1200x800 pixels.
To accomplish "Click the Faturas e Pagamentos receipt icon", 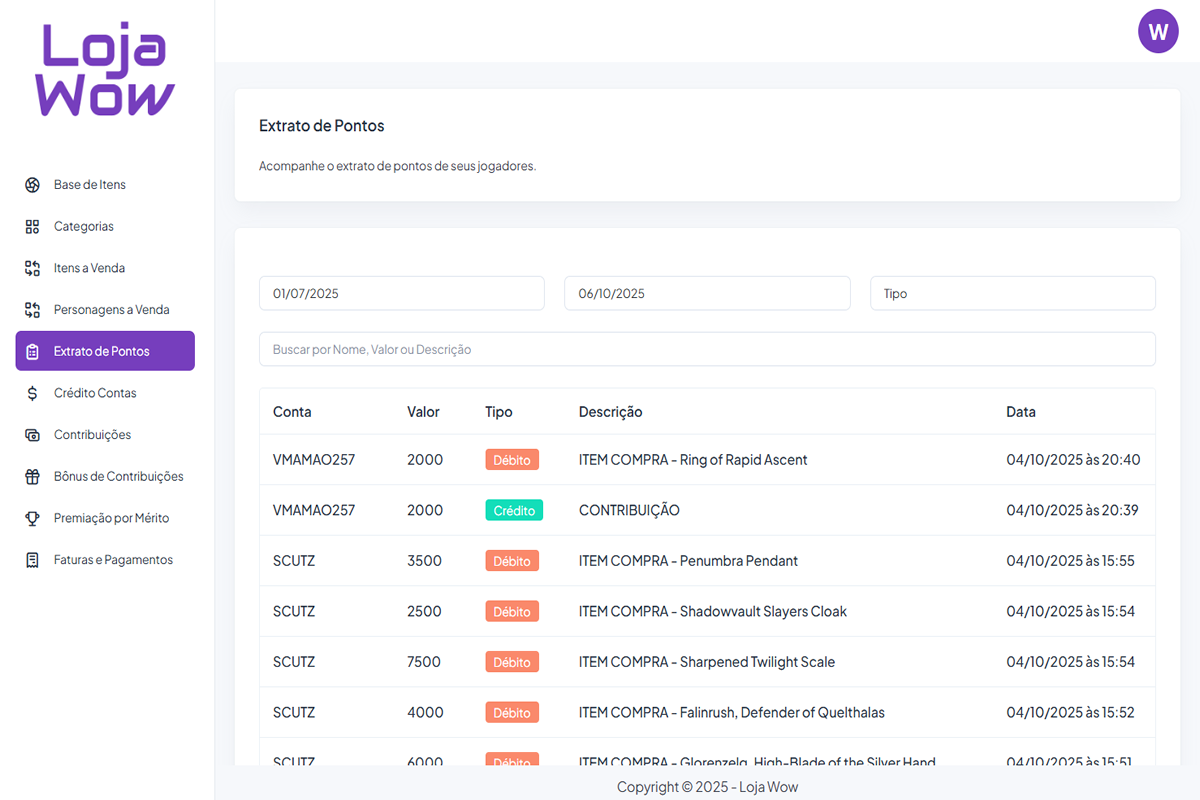I will [x=32, y=560].
